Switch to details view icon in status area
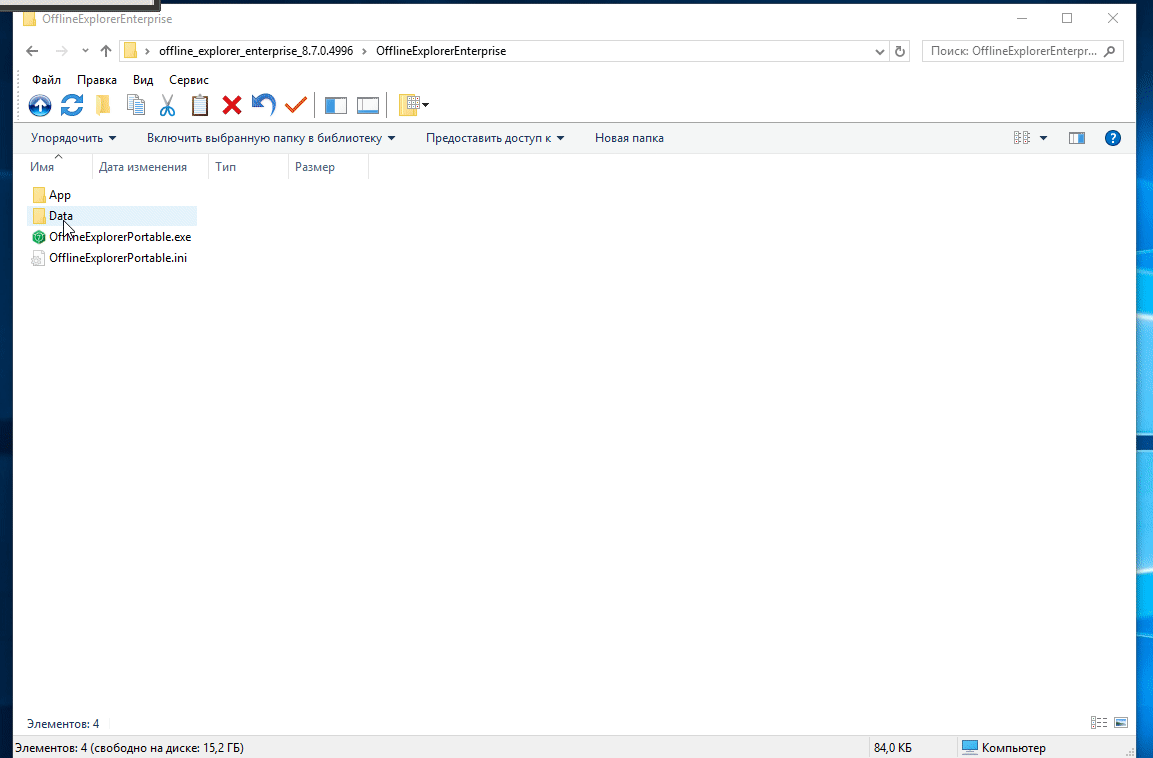1153x758 pixels. tap(1099, 723)
